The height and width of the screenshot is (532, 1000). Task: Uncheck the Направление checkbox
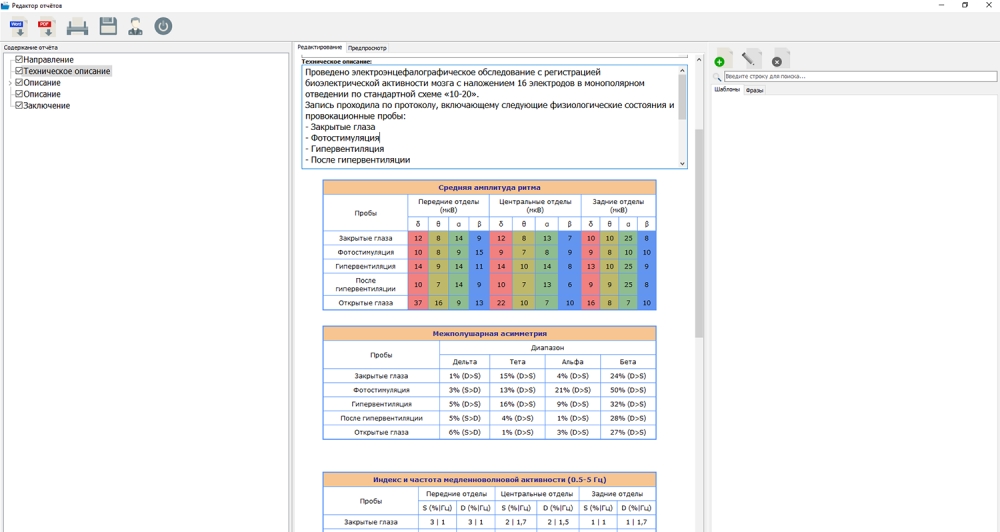coord(19,60)
